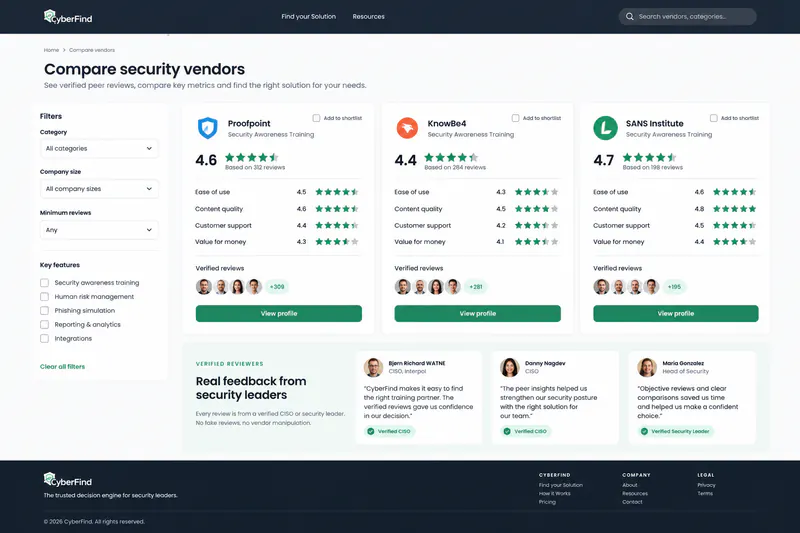
Task: Click KnowBe4 Content quality stars
Action: pyautogui.click(x=536, y=209)
